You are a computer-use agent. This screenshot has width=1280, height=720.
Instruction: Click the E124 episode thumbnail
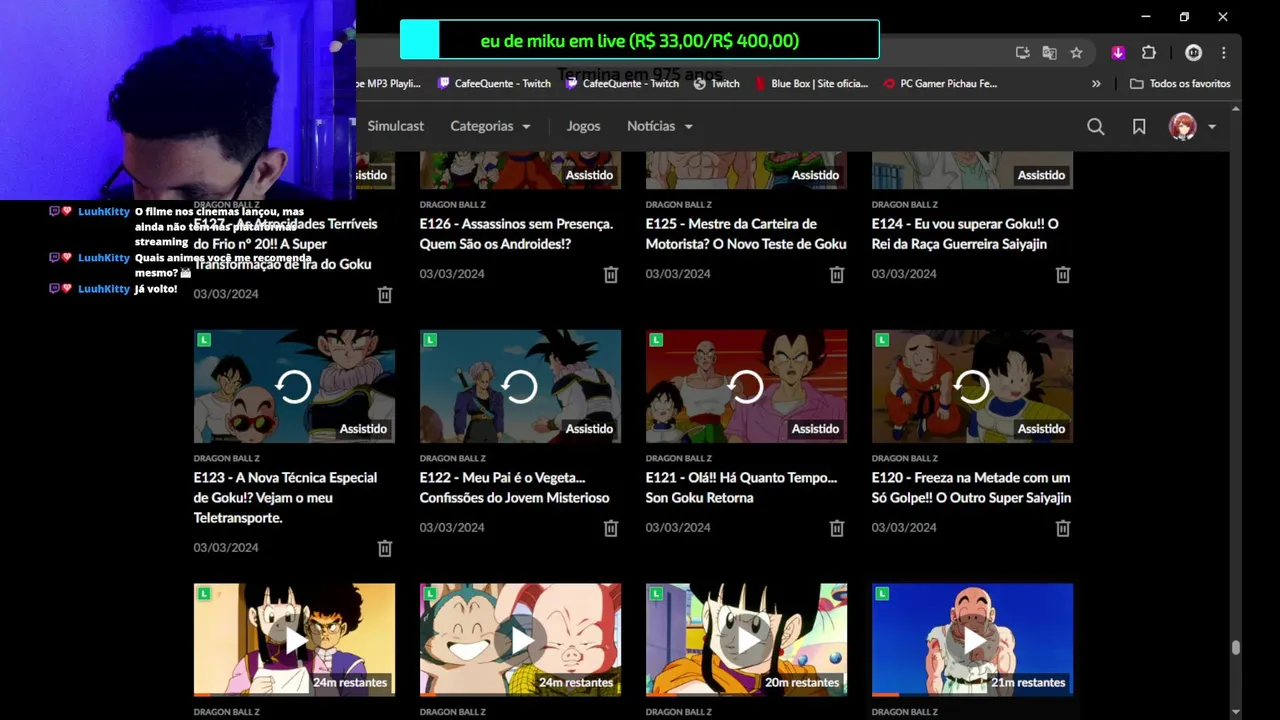pyautogui.click(x=972, y=170)
